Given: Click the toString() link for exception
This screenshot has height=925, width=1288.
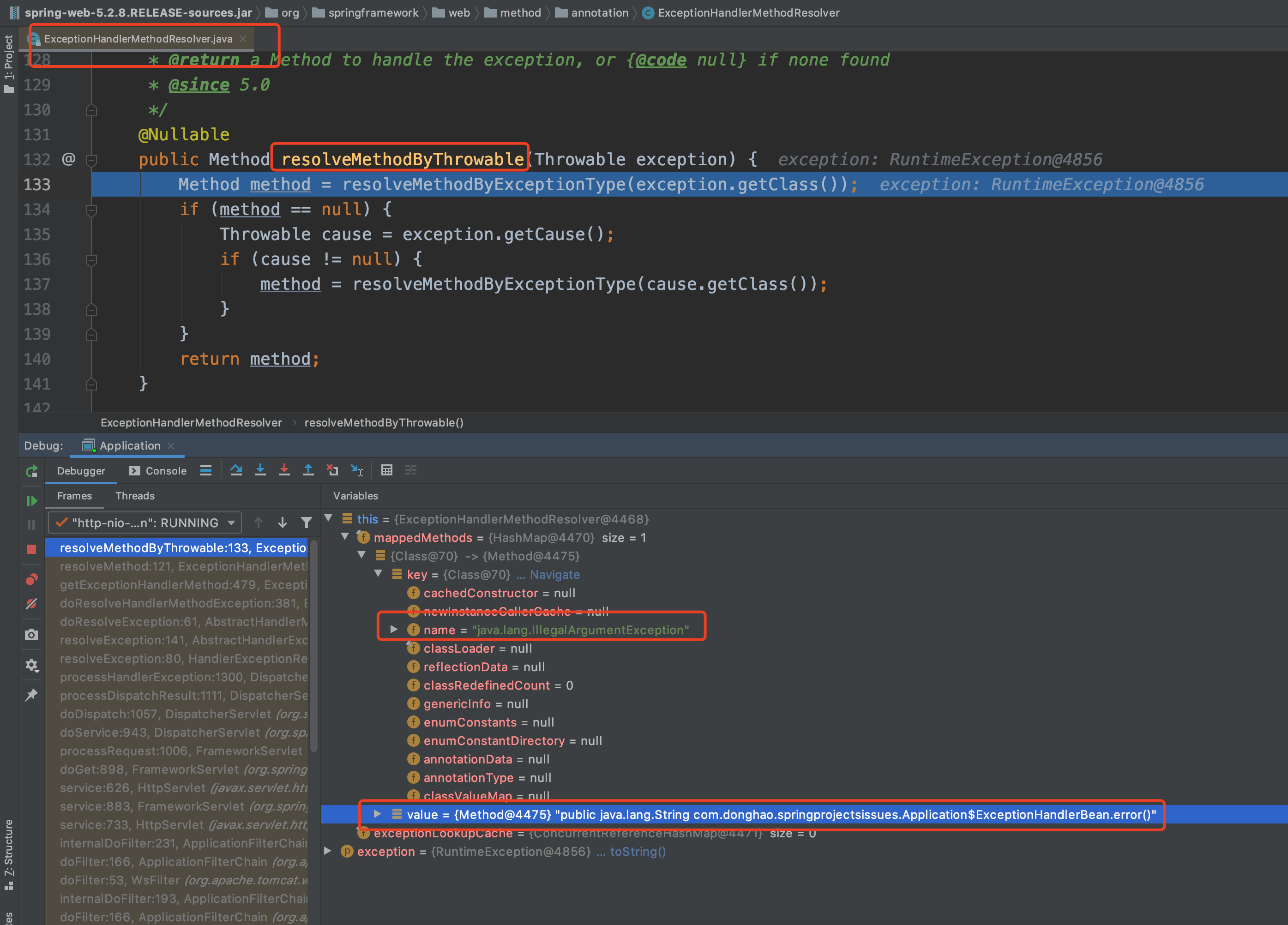Looking at the screenshot, I should pyautogui.click(x=638, y=852).
